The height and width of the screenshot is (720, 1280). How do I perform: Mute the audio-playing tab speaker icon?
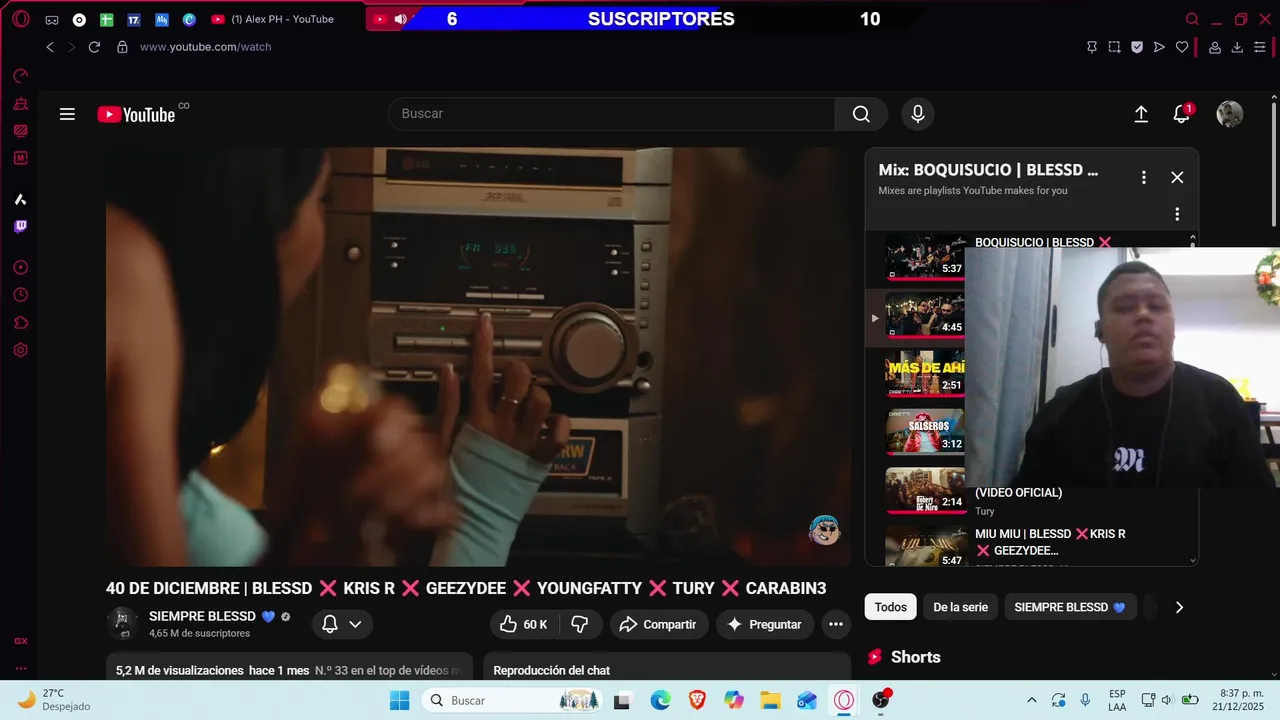pos(400,19)
